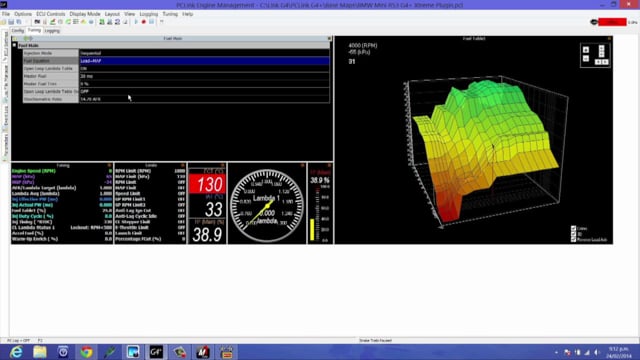Image resolution: width=640 pixels, height=360 pixels.
Task: Switch to the Tuning page tab
Action: 34,30
